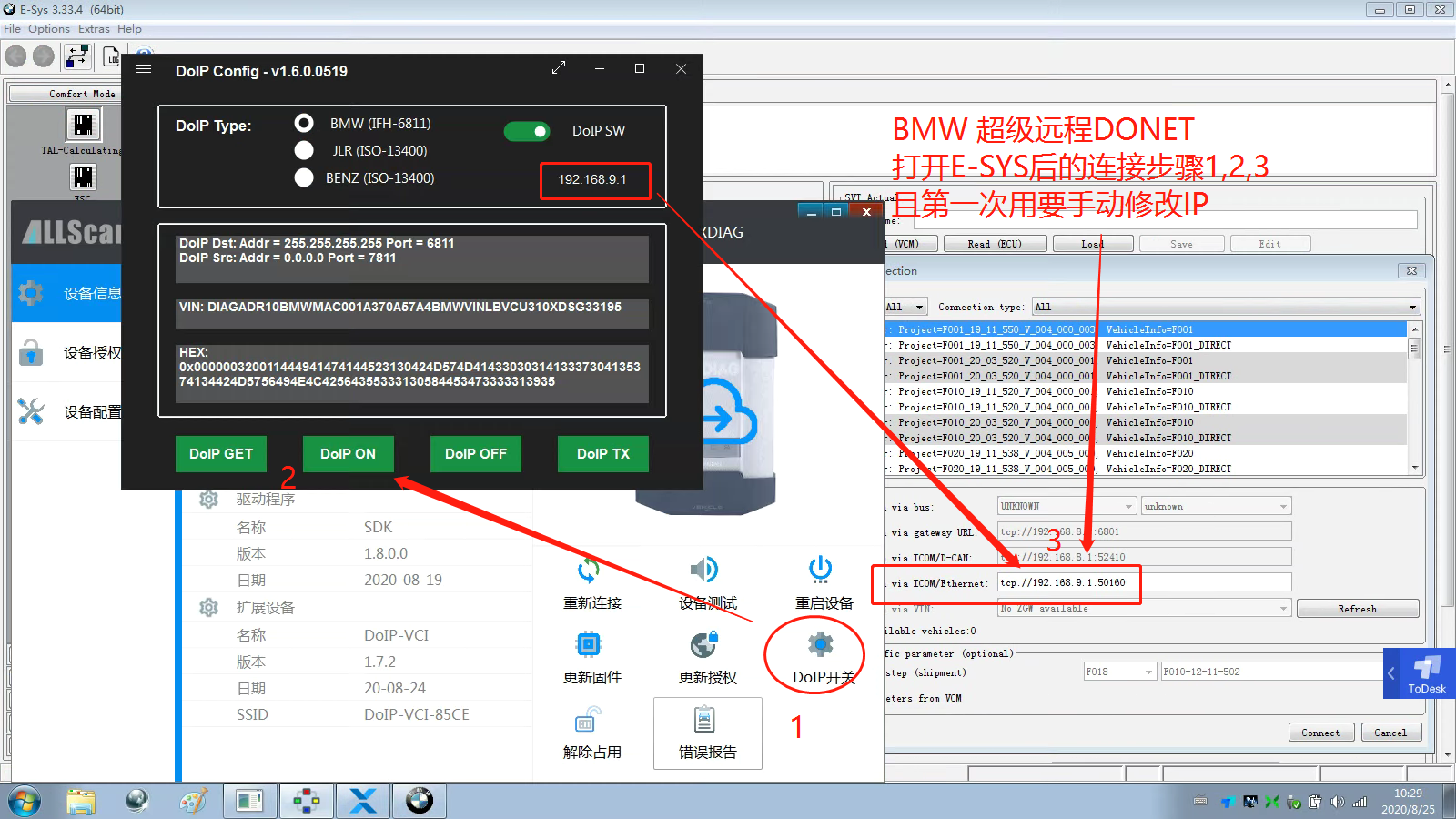Click the 重启设备 power icon
The image size is (1456, 819).
coord(820,569)
